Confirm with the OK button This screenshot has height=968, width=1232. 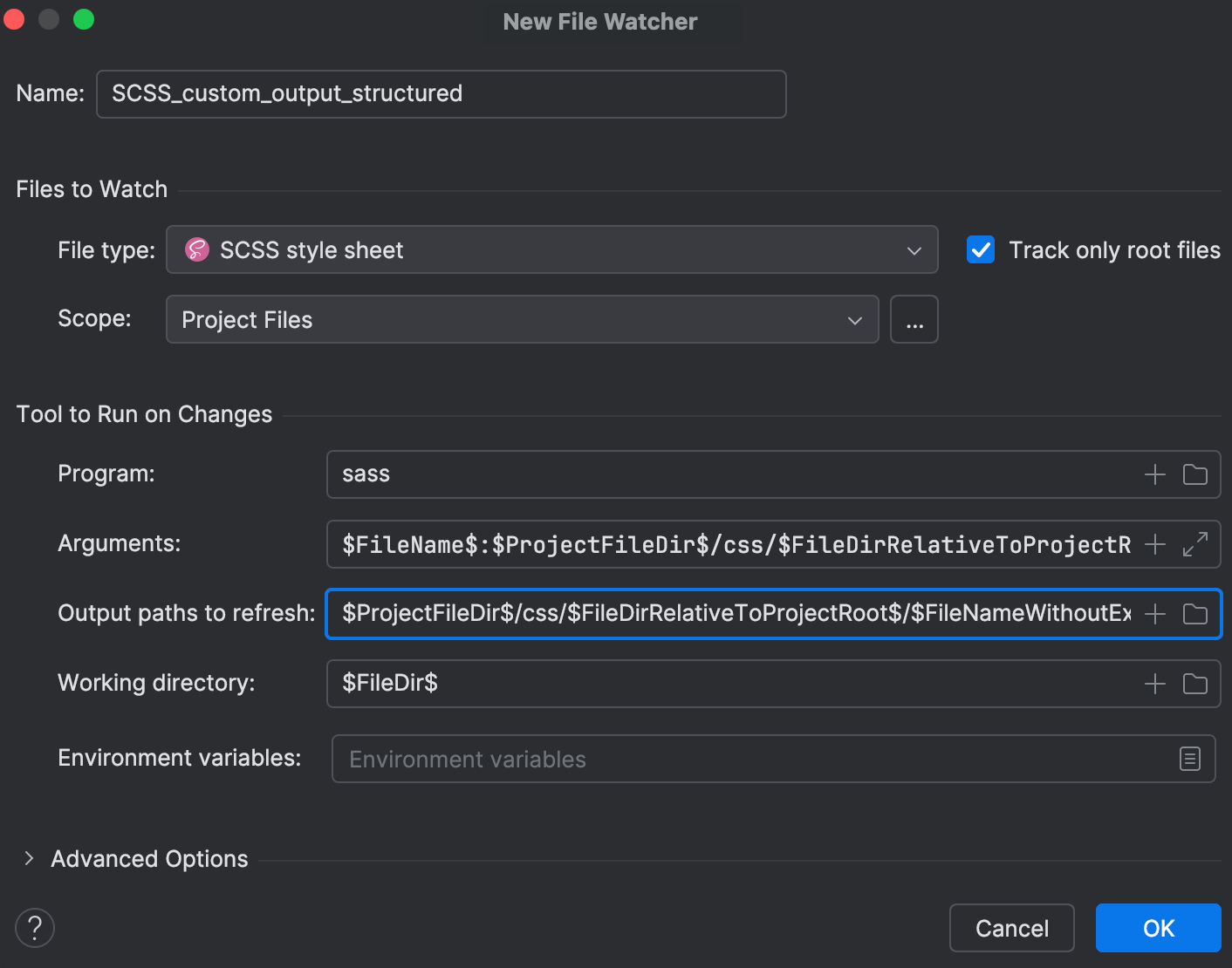(1158, 927)
